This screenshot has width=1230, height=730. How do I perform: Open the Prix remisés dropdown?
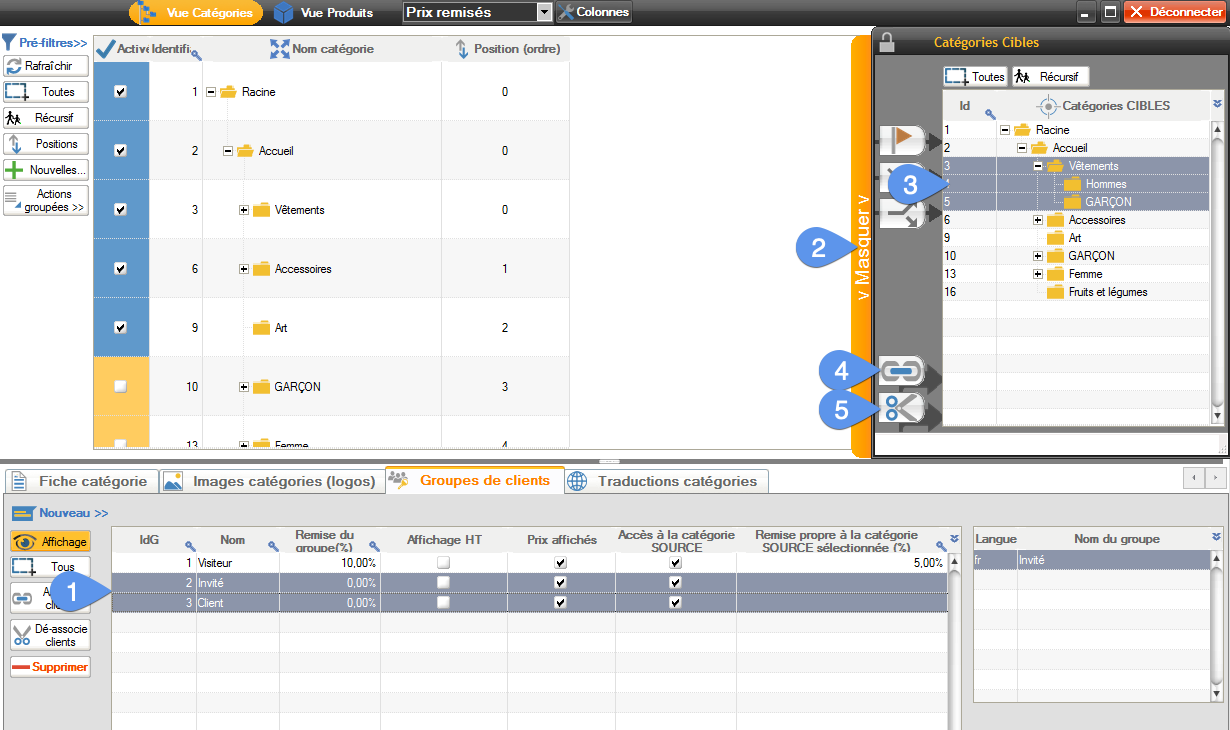pos(544,12)
